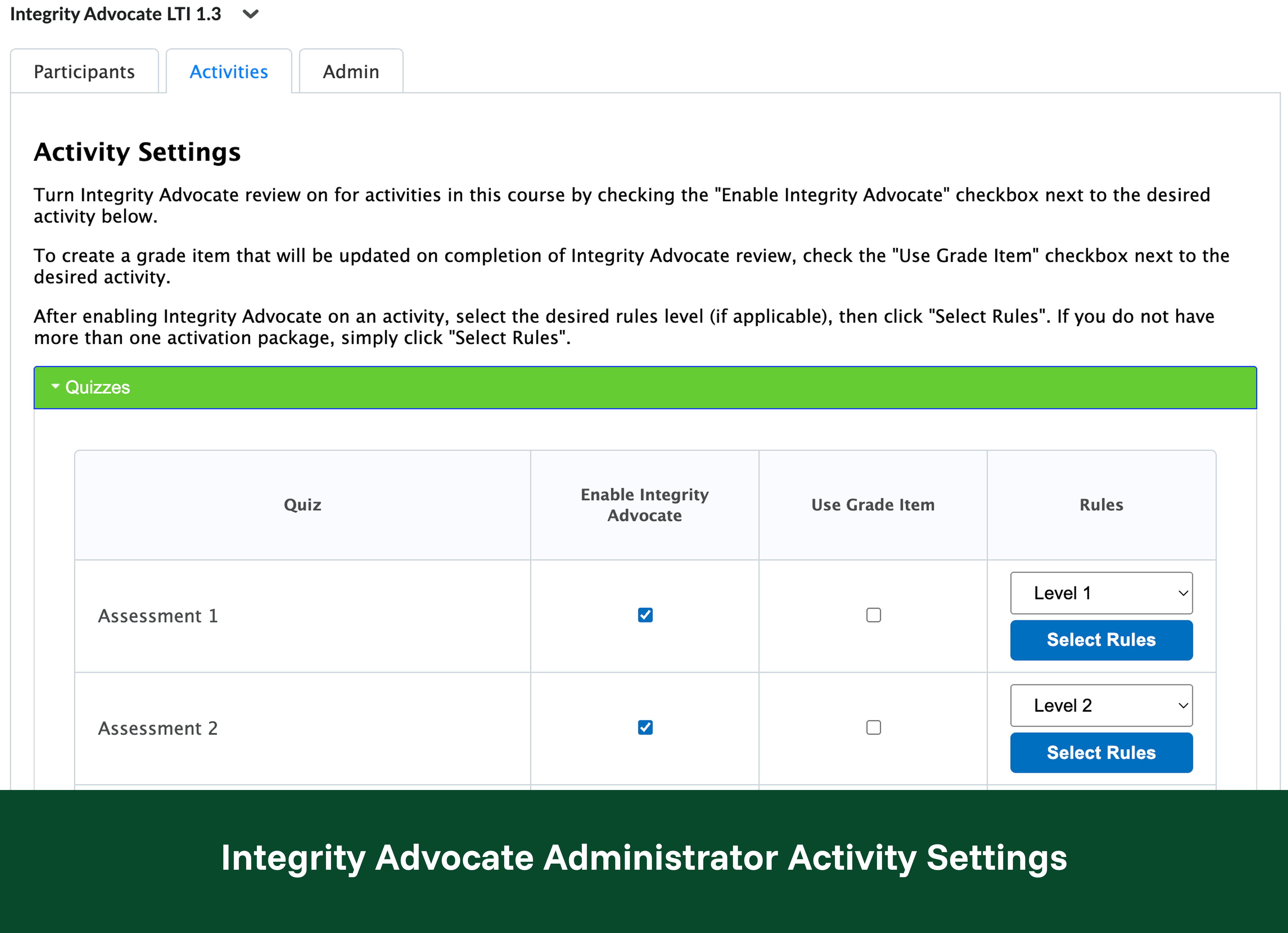The height and width of the screenshot is (933, 1288).
Task: Select the Assessment 1 quiz name
Action: tap(158, 616)
